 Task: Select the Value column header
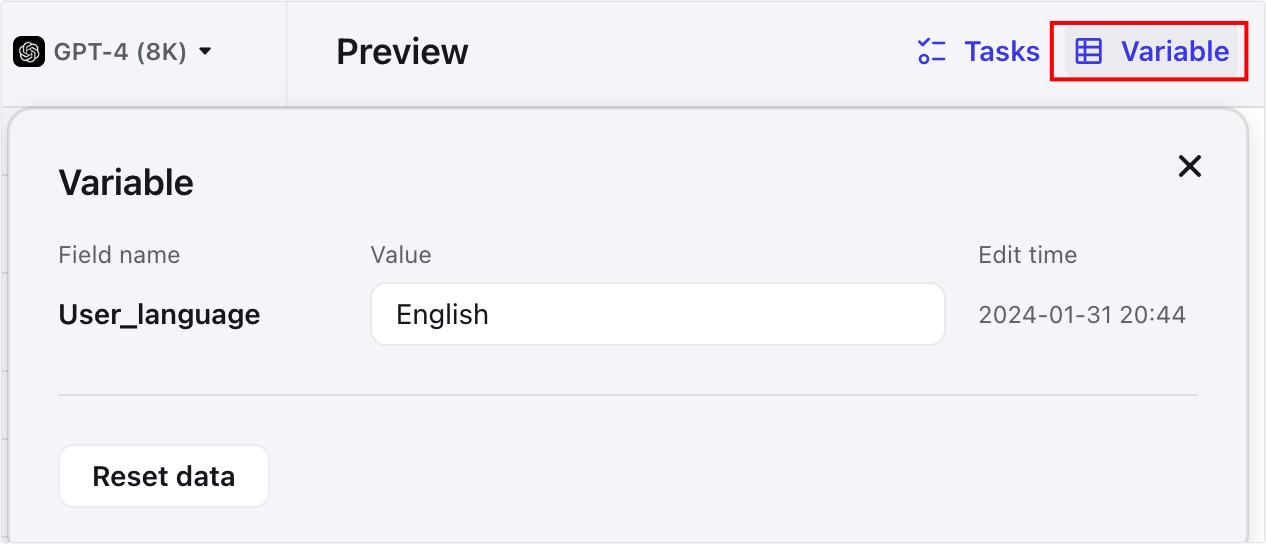400,255
